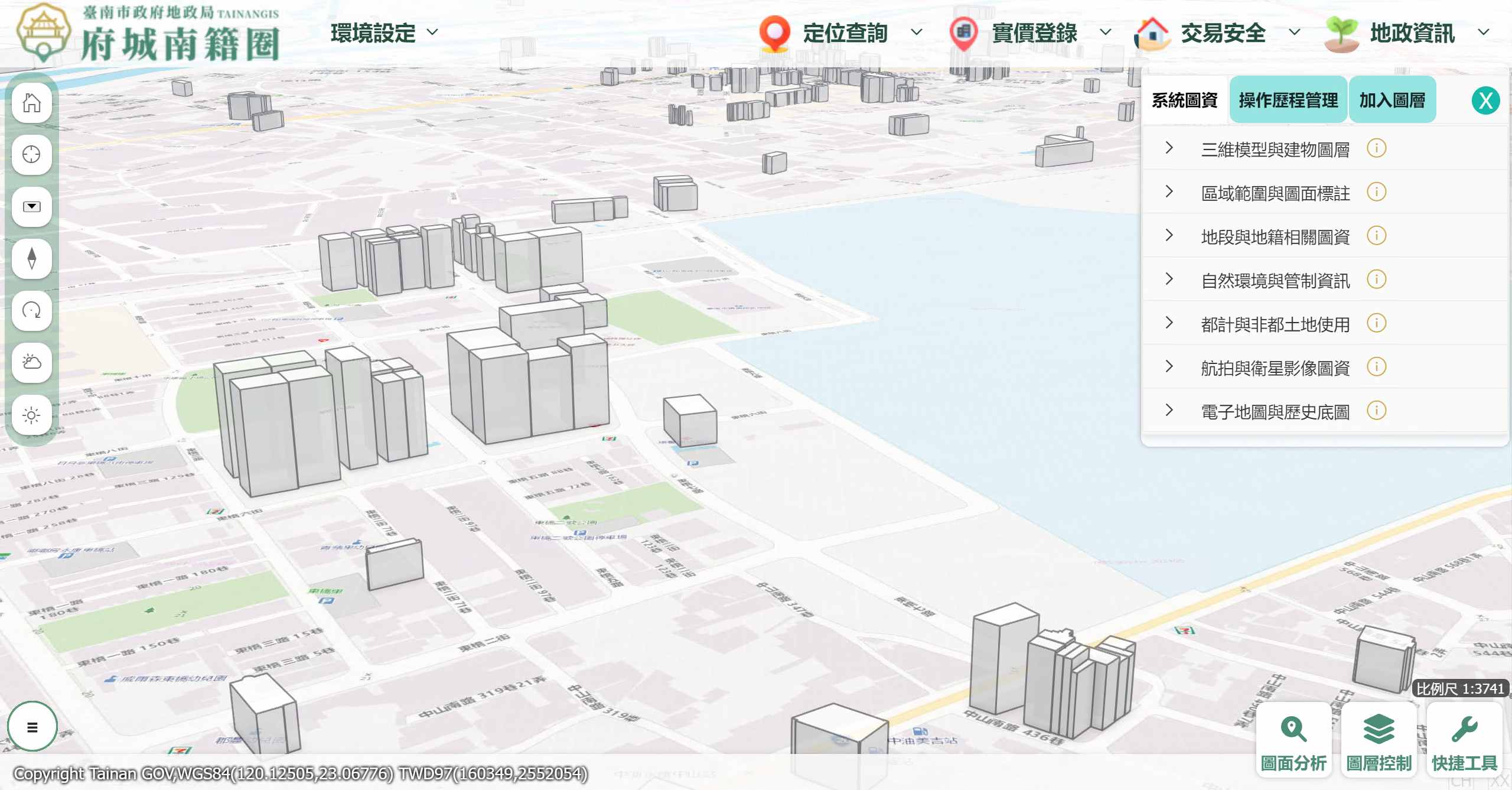Click info icon beside 電子地圖與歷史底圖
The image size is (1512, 790).
(x=1376, y=411)
